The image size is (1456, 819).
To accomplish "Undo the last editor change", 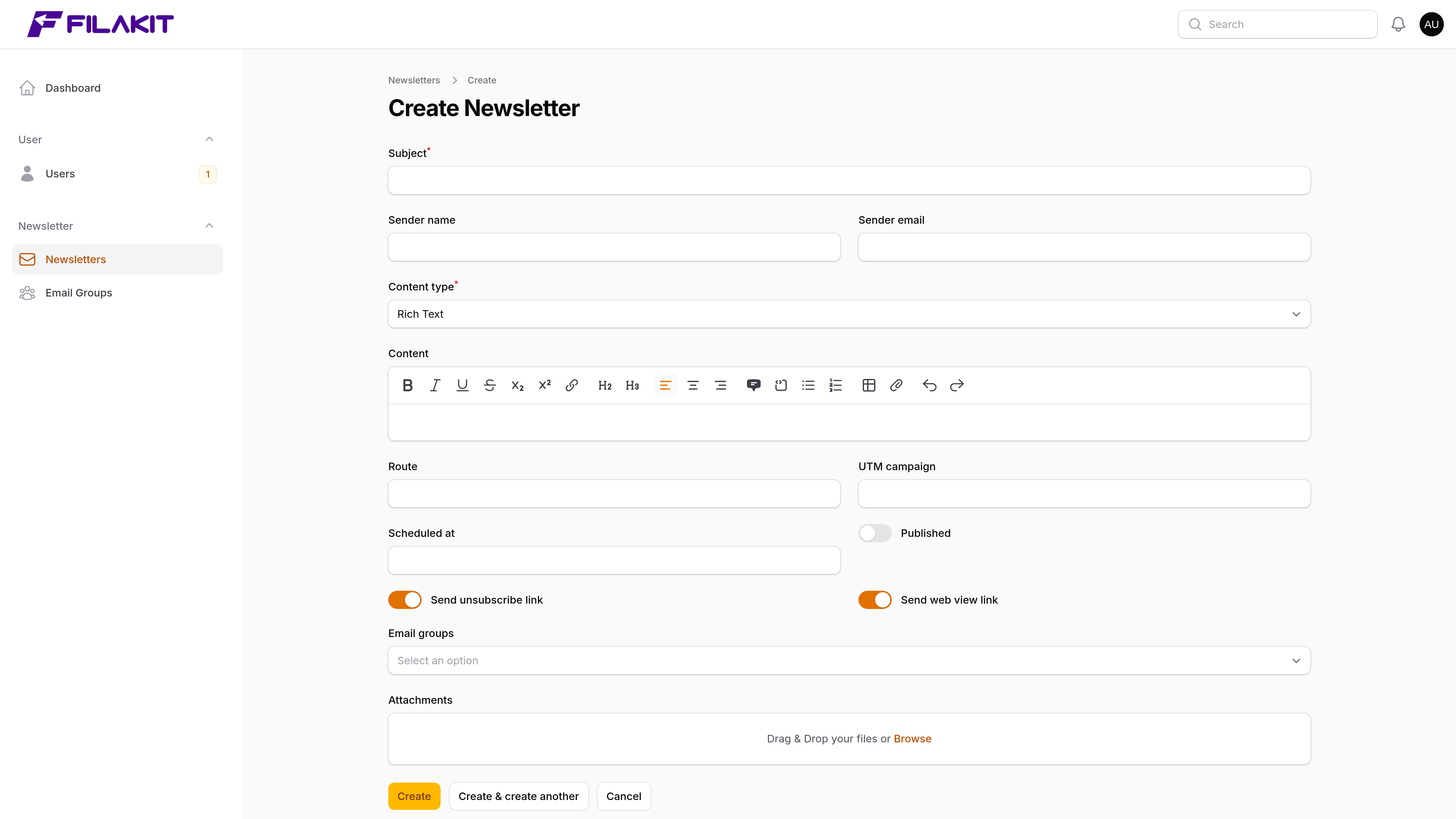I will [x=929, y=385].
